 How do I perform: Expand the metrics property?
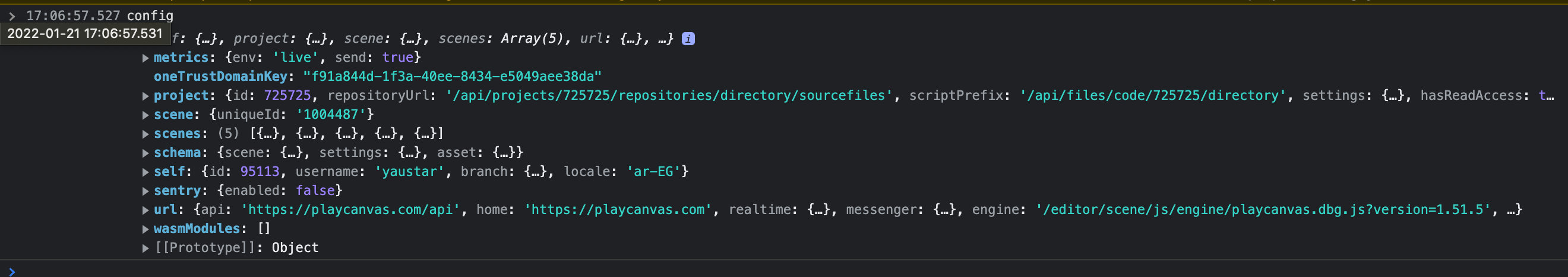146,58
